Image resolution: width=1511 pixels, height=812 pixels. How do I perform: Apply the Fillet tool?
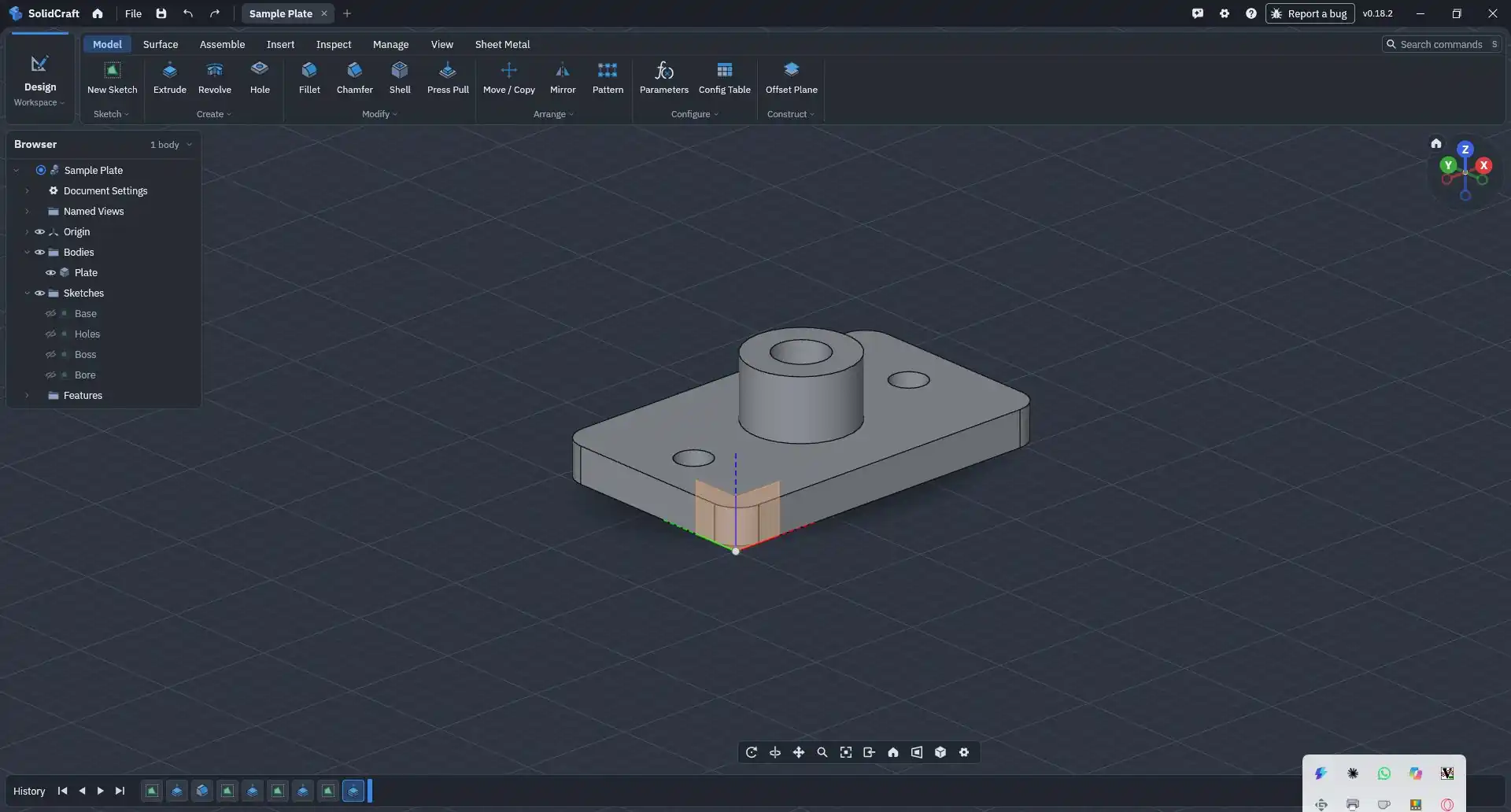click(x=309, y=78)
